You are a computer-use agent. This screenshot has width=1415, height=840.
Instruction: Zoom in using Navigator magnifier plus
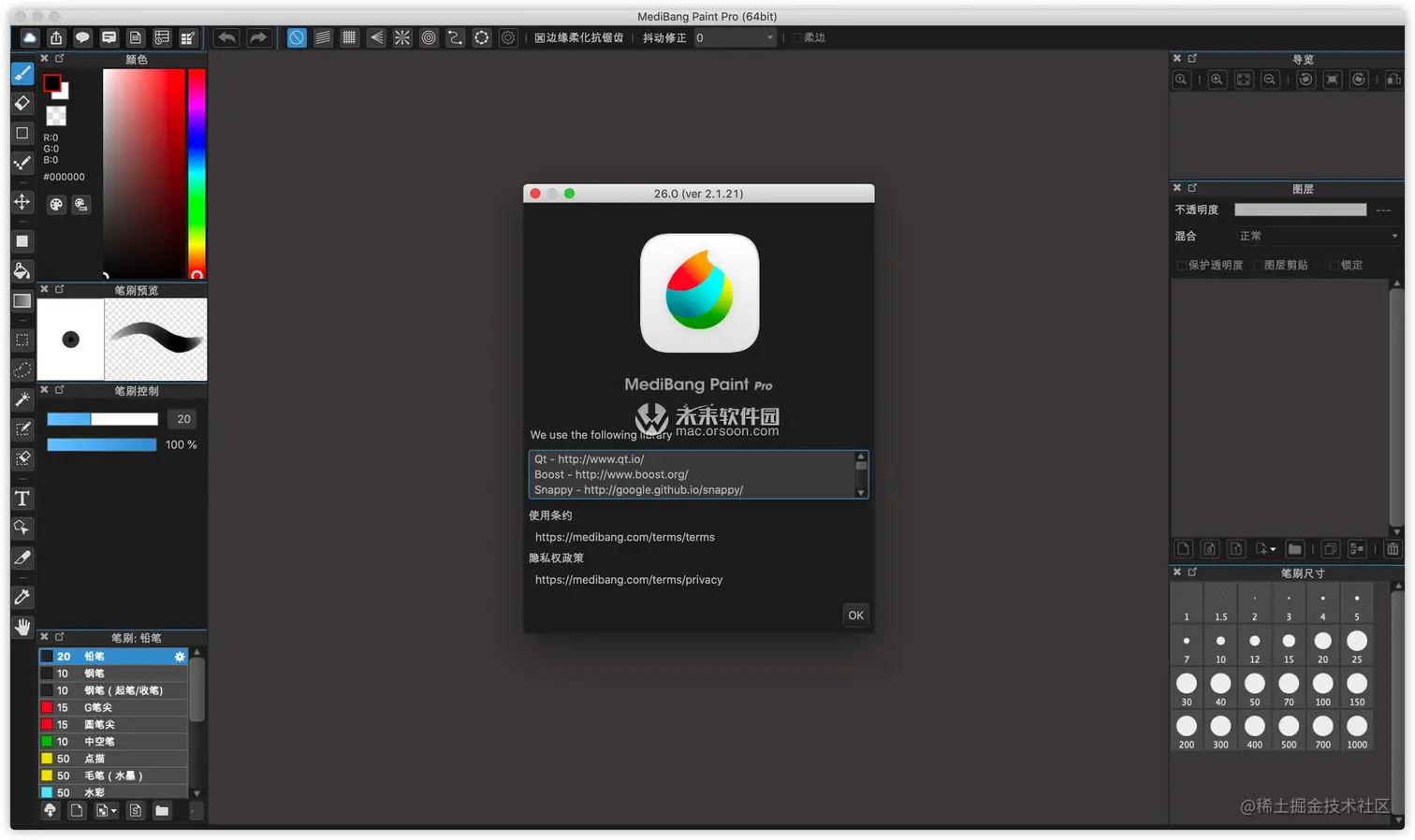pyautogui.click(x=1217, y=80)
